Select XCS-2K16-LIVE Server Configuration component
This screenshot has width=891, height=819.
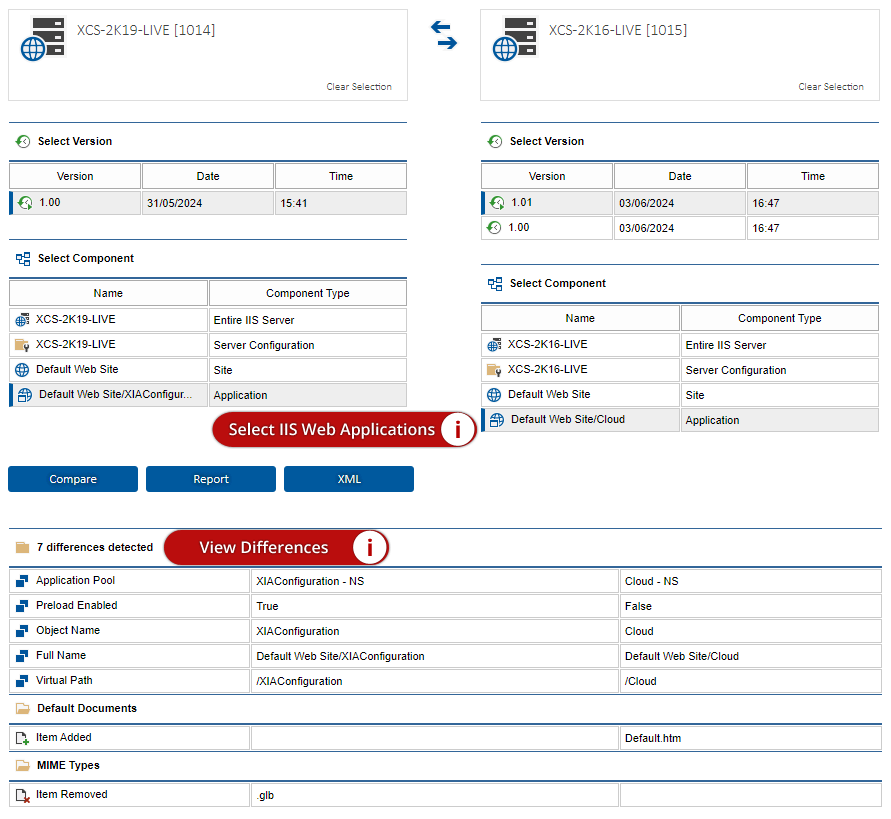(548, 370)
